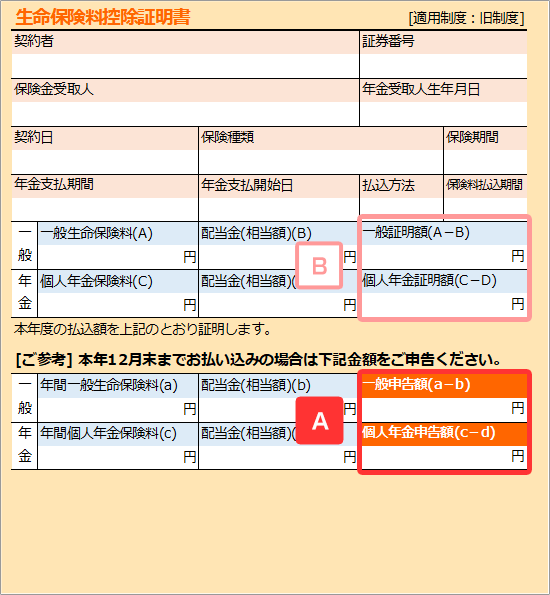Image resolution: width=550 pixels, height=595 pixels.
Task: Click the 本年度の払込額を上記のとおり証明します sentence
Action: [x=142, y=329]
